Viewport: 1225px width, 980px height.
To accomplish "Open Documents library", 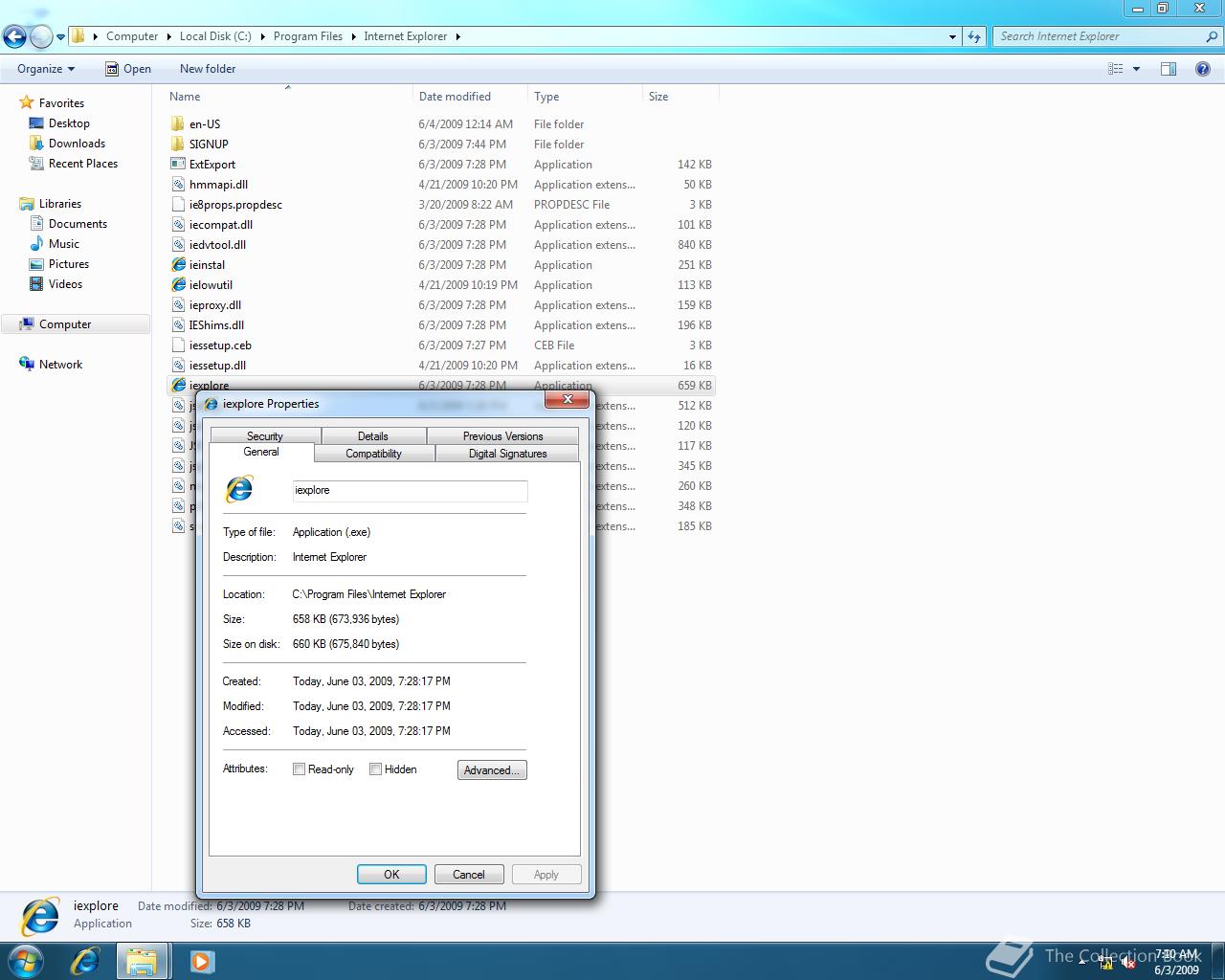I will coord(78,224).
